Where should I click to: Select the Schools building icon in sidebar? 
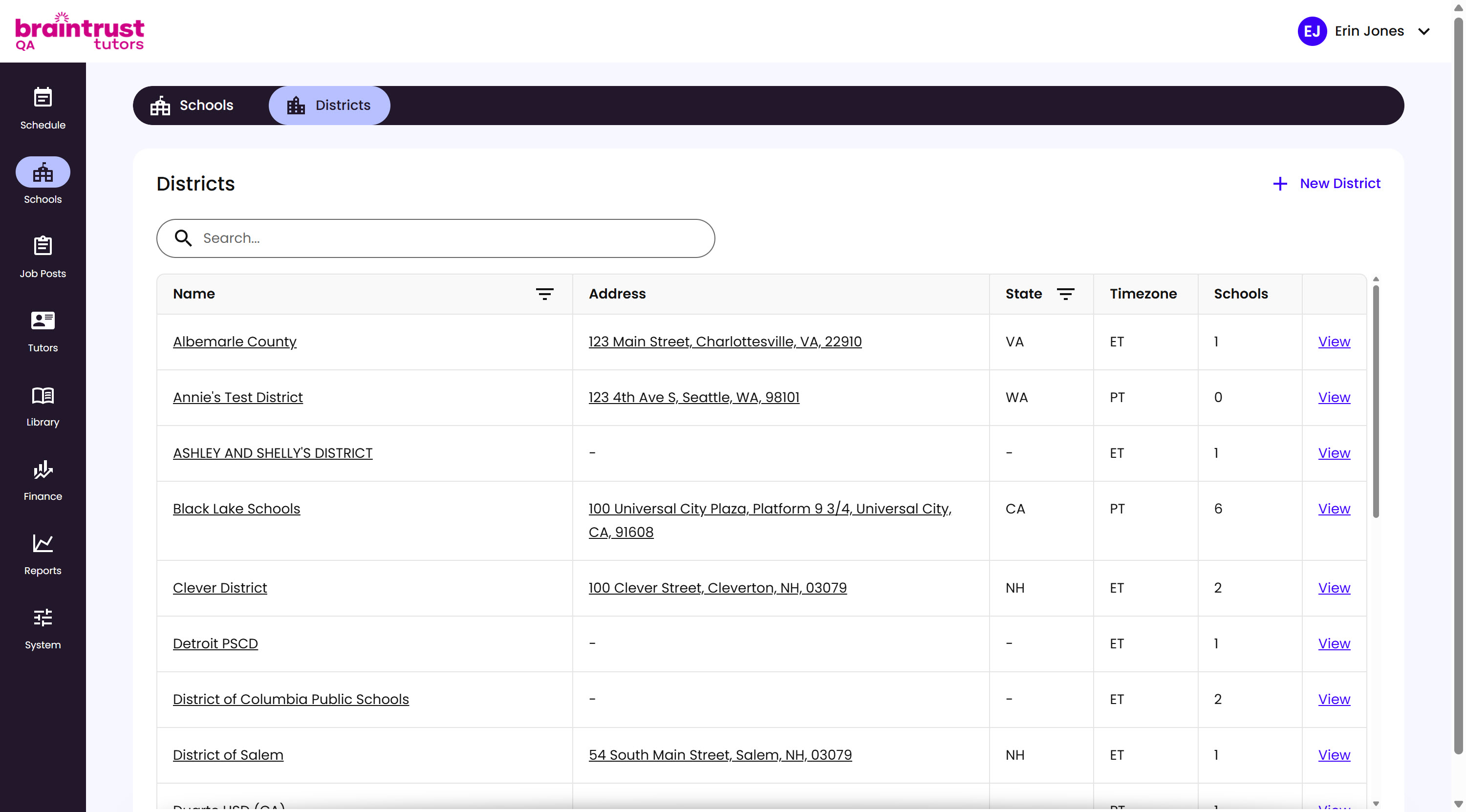[43, 172]
